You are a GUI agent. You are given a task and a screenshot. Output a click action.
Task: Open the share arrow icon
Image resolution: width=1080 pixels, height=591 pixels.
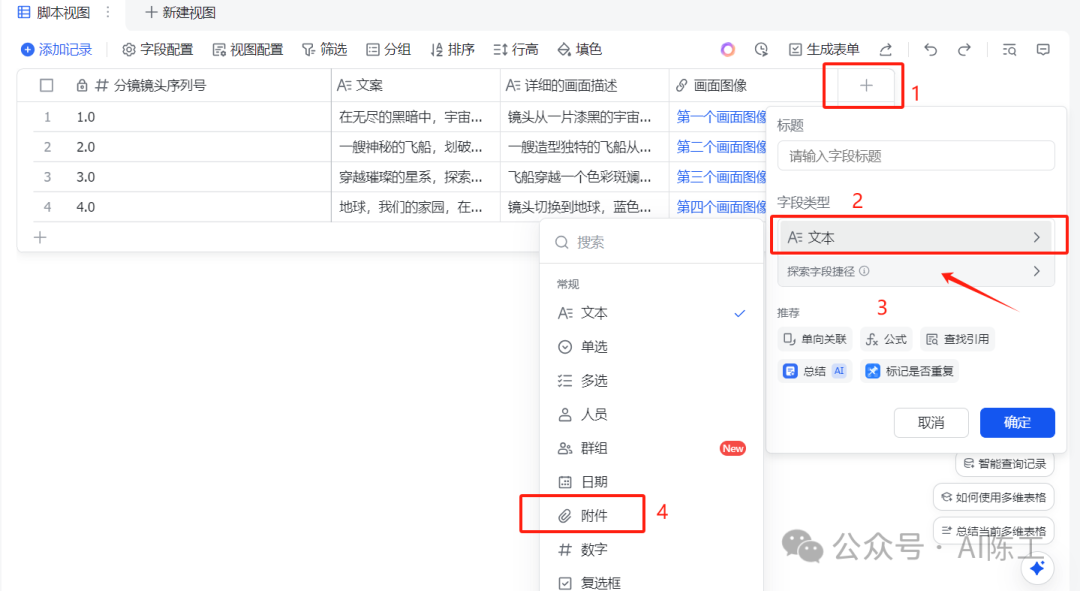coord(885,49)
